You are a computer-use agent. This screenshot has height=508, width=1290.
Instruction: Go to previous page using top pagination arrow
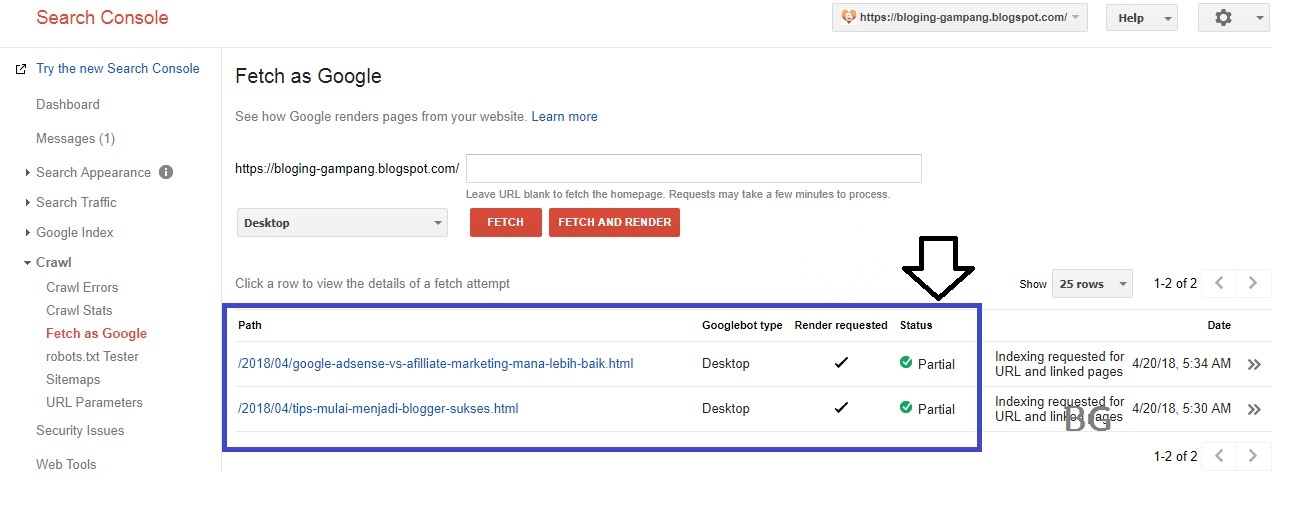[1219, 283]
